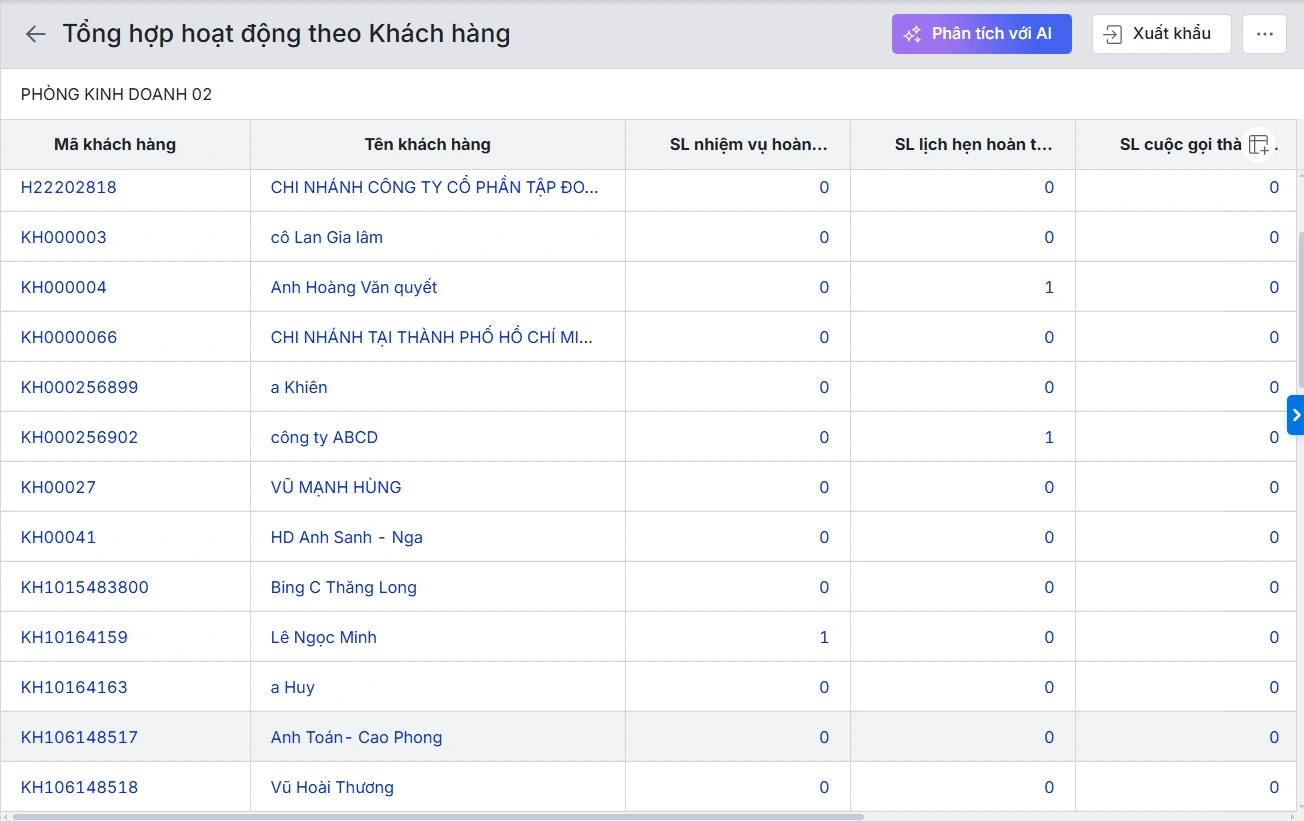Click the add column icon in the header
Screen dimensions: 1304x821
1258,144
